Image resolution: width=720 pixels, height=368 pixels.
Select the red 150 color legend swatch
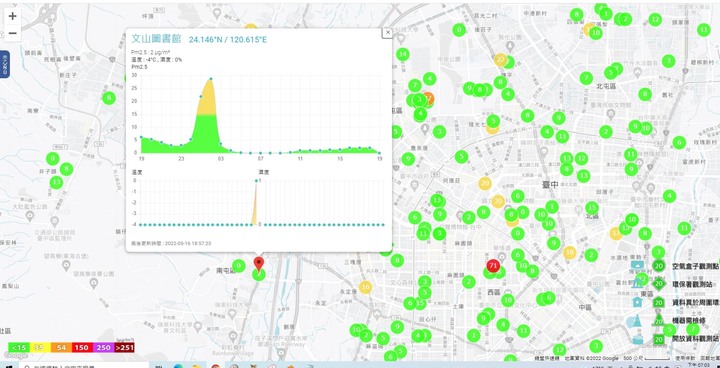click(82, 348)
